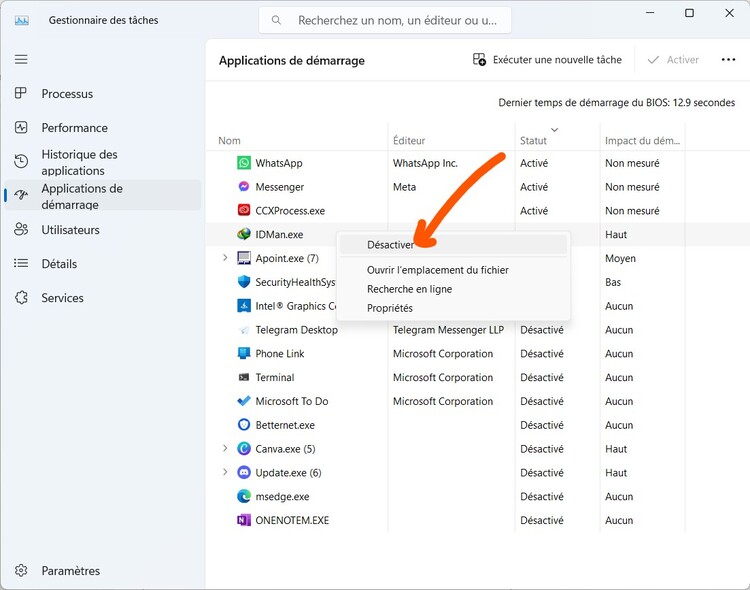The image size is (750, 590).
Task: Select the CCXProcess.exe entry
Action: point(290,211)
